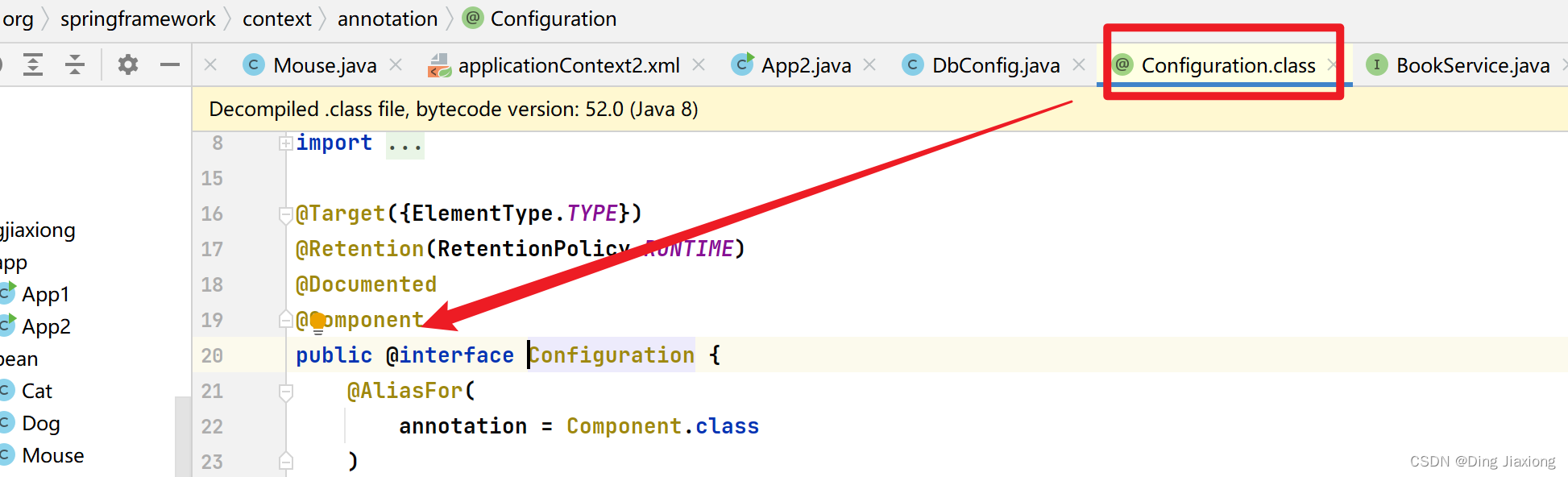
Task: Switch to the BookService.java tab
Action: point(1473,65)
